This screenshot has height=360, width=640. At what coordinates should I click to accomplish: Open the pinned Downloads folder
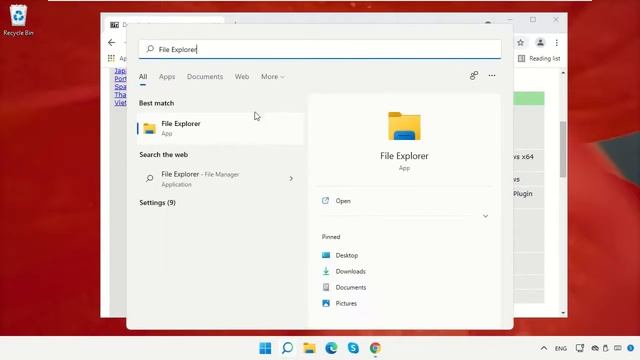[344, 271]
